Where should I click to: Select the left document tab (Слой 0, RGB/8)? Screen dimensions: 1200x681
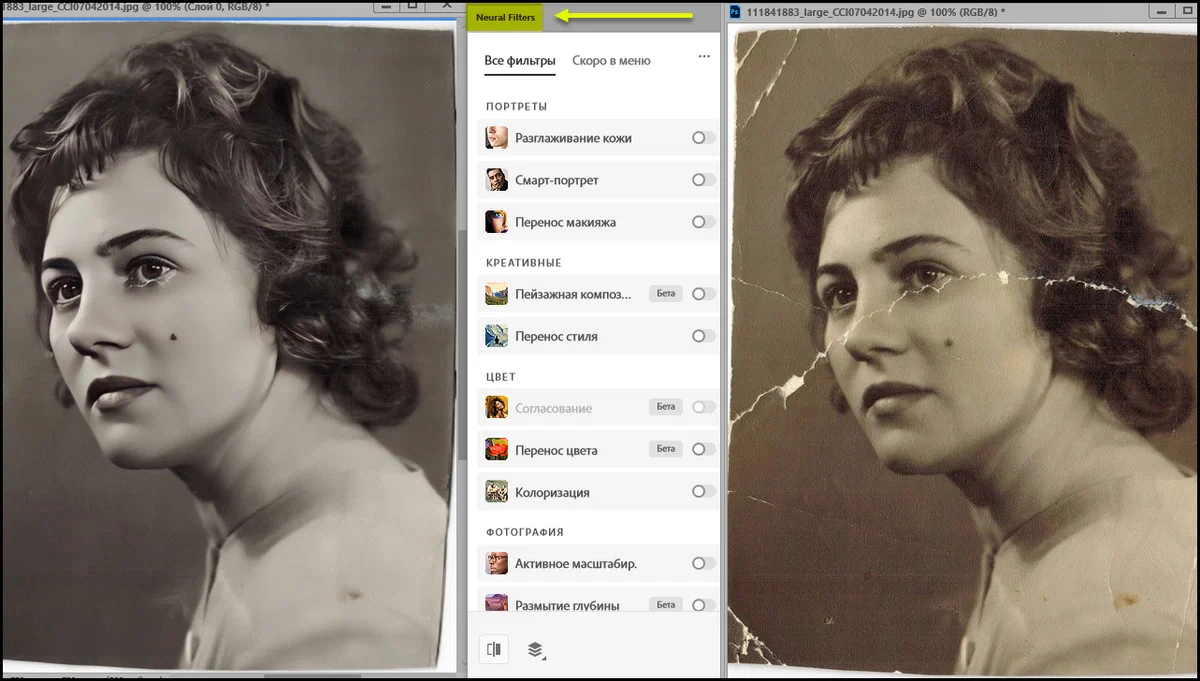(x=135, y=8)
